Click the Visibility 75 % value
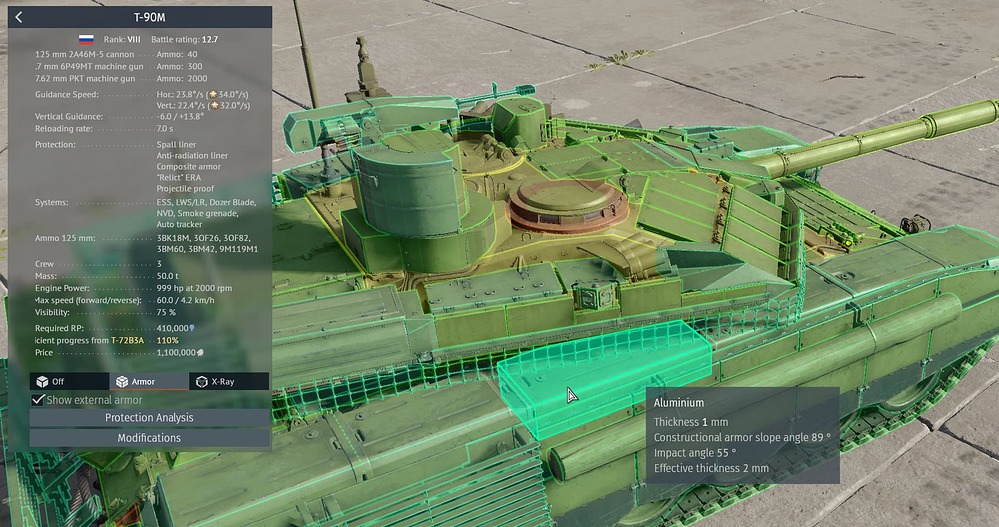 coord(166,312)
